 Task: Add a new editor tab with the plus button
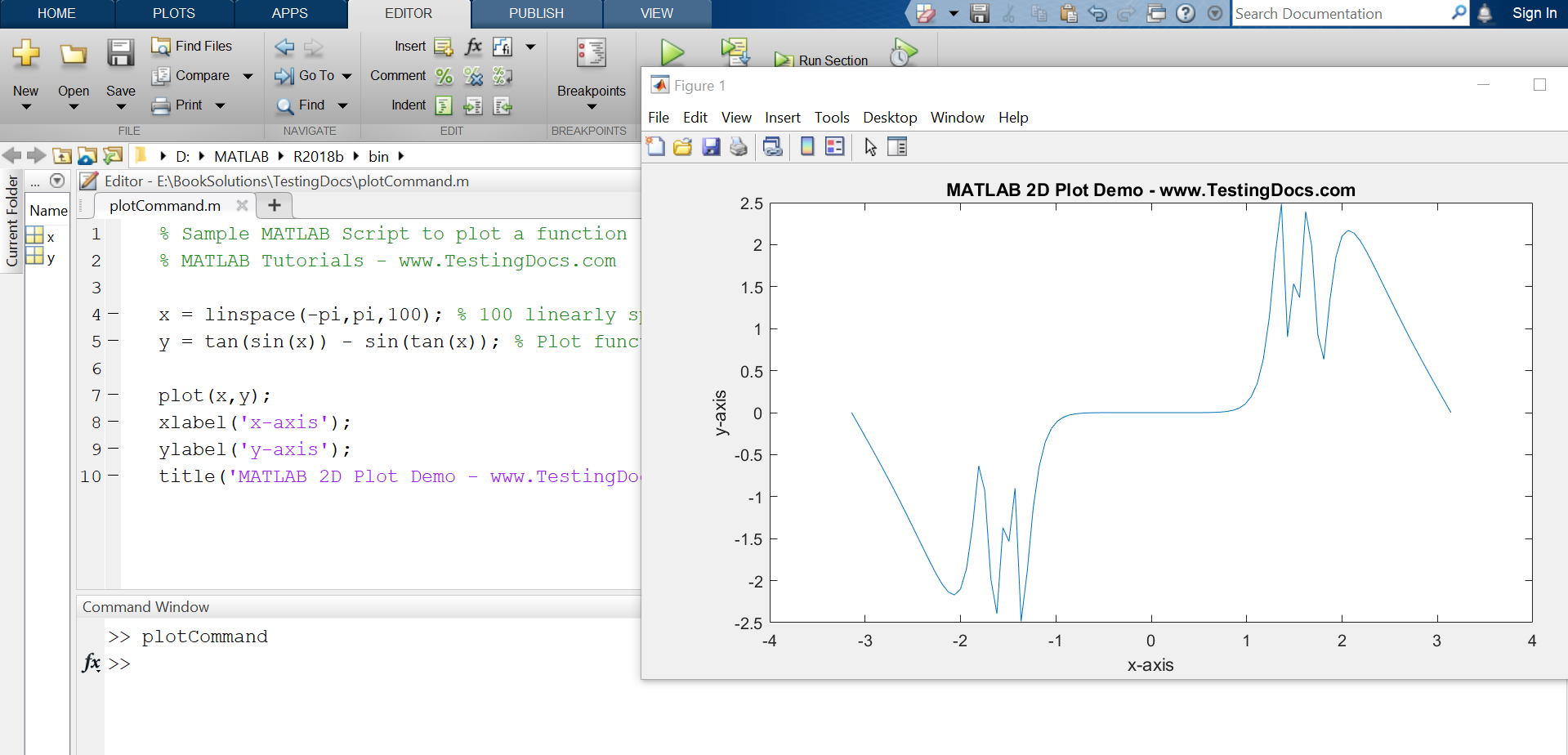tap(275, 206)
